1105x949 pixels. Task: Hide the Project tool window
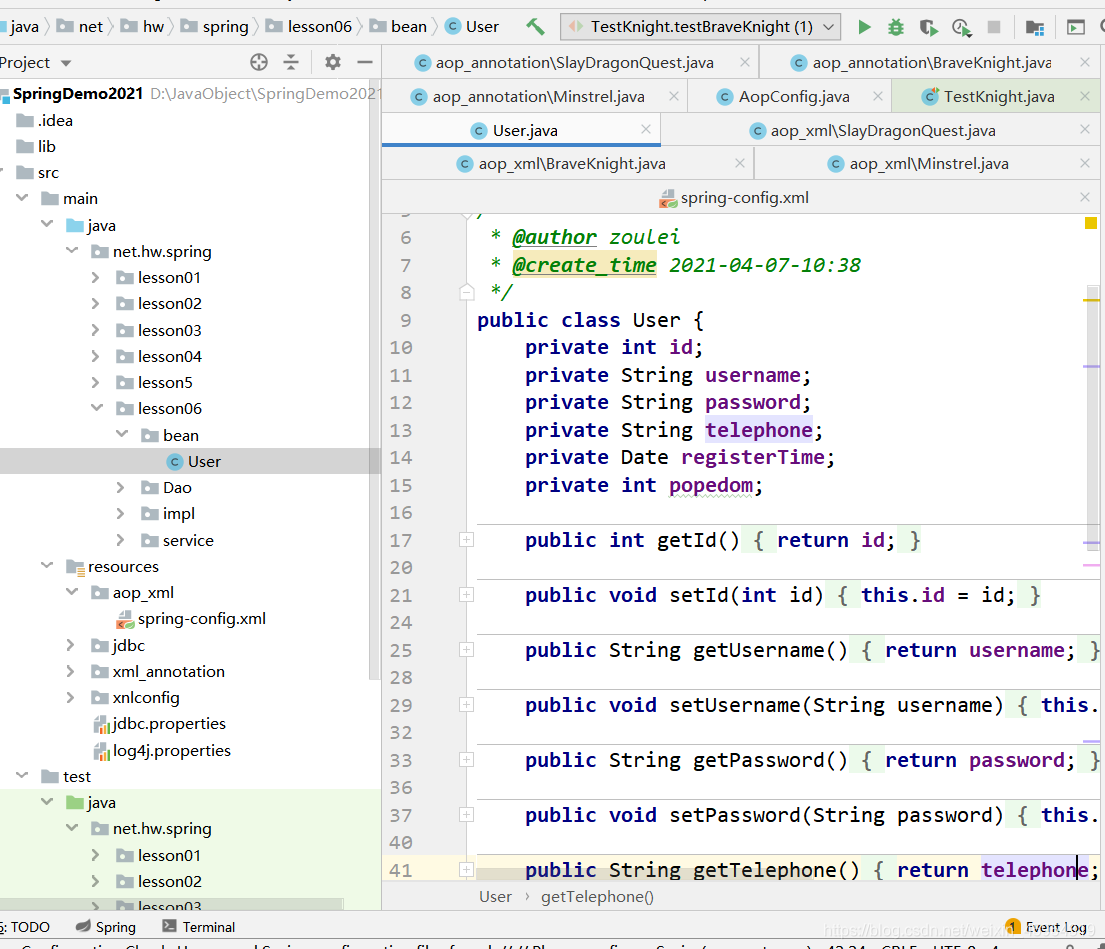click(364, 62)
